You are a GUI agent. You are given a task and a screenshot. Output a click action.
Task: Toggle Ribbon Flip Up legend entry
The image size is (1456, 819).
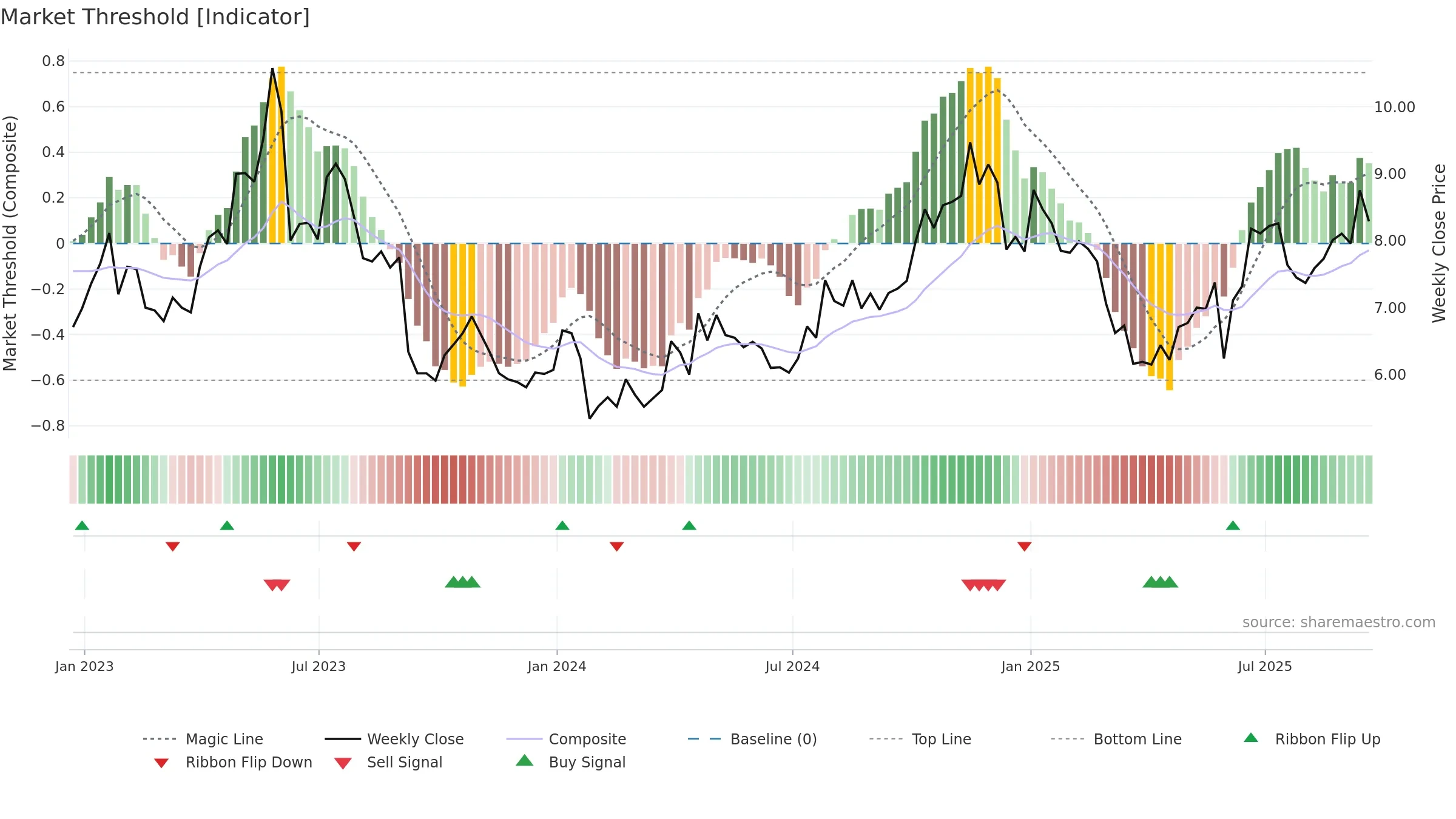click(x=1312, y=739)
